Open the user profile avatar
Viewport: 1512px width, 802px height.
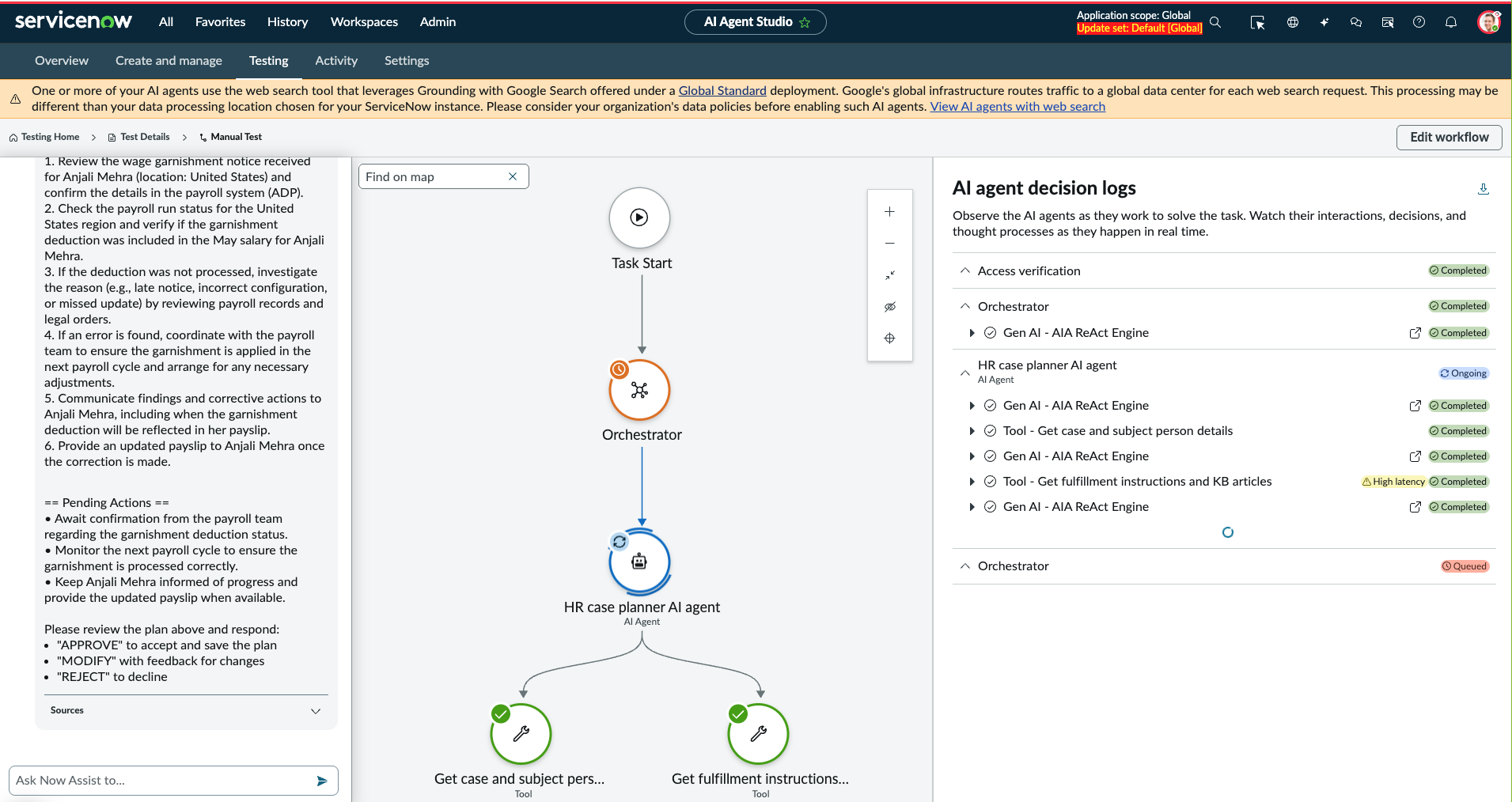1489,22
